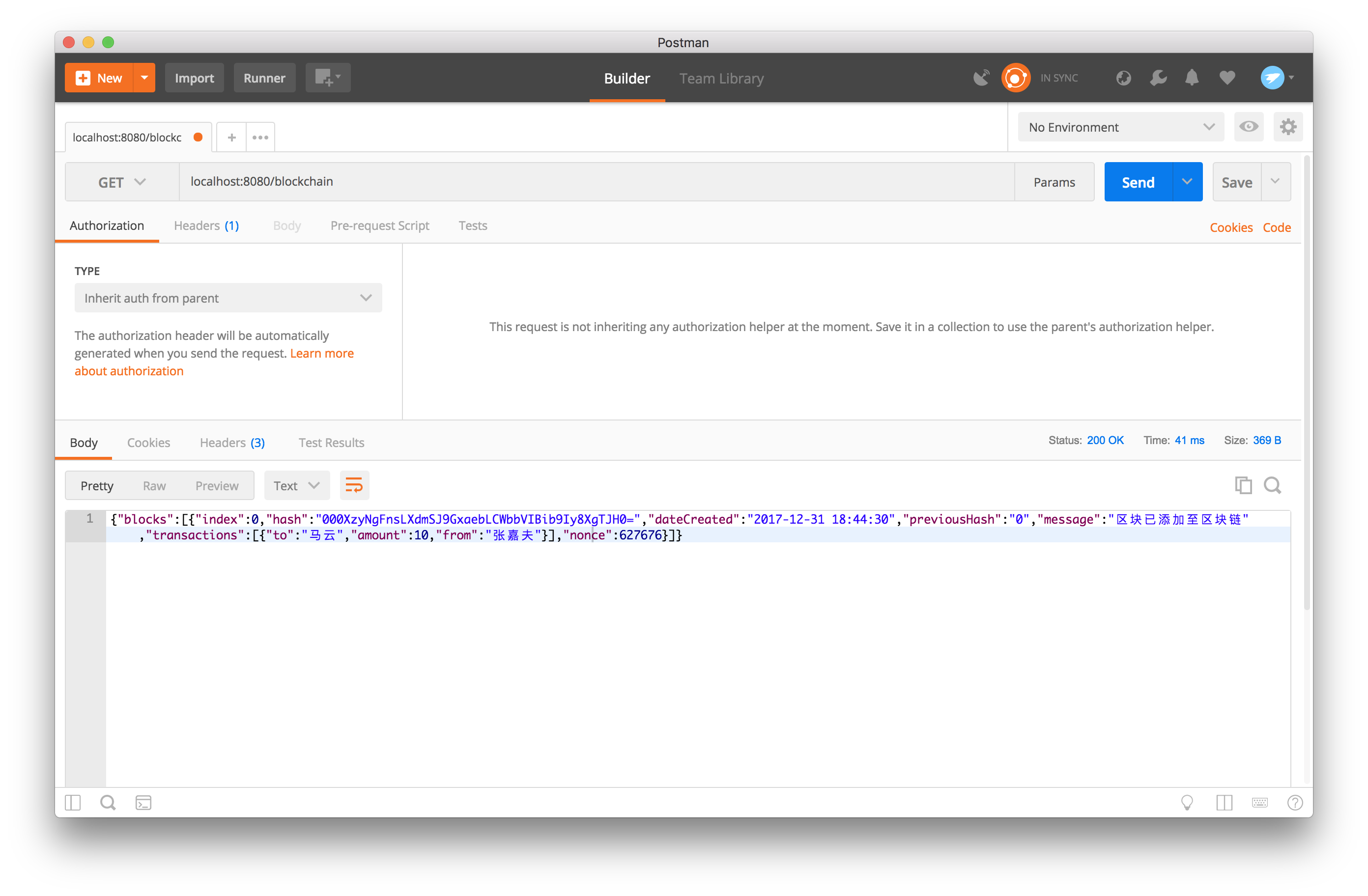Switch to Team Library
The width and height of the screenshot is (1368, 896).
click(721, 78)
